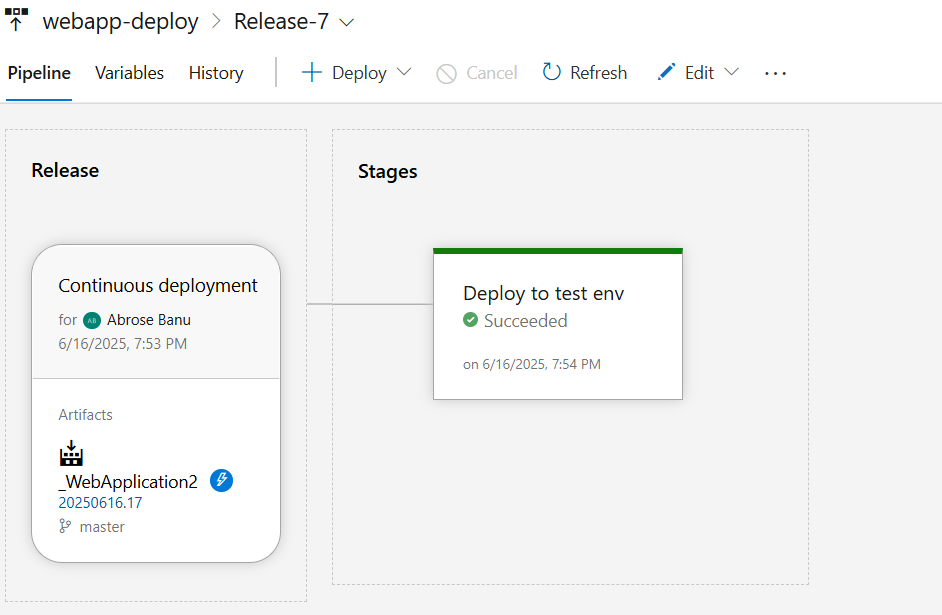
Task: Click the Abrose Banu avatar icon
Action: click(x=93, y=320)
